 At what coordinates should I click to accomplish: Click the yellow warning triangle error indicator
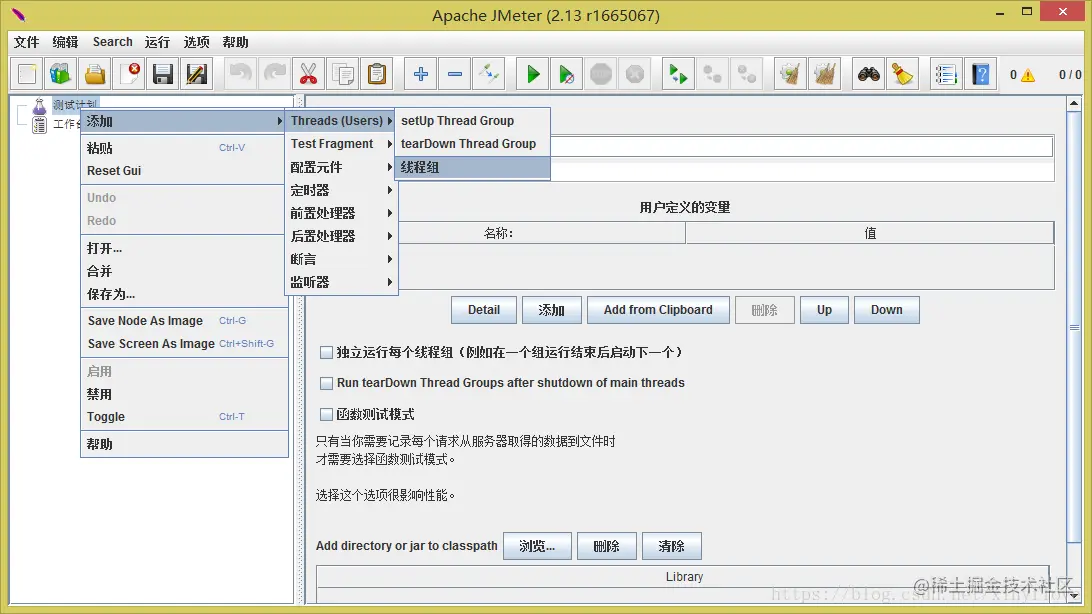point(1028,75)
